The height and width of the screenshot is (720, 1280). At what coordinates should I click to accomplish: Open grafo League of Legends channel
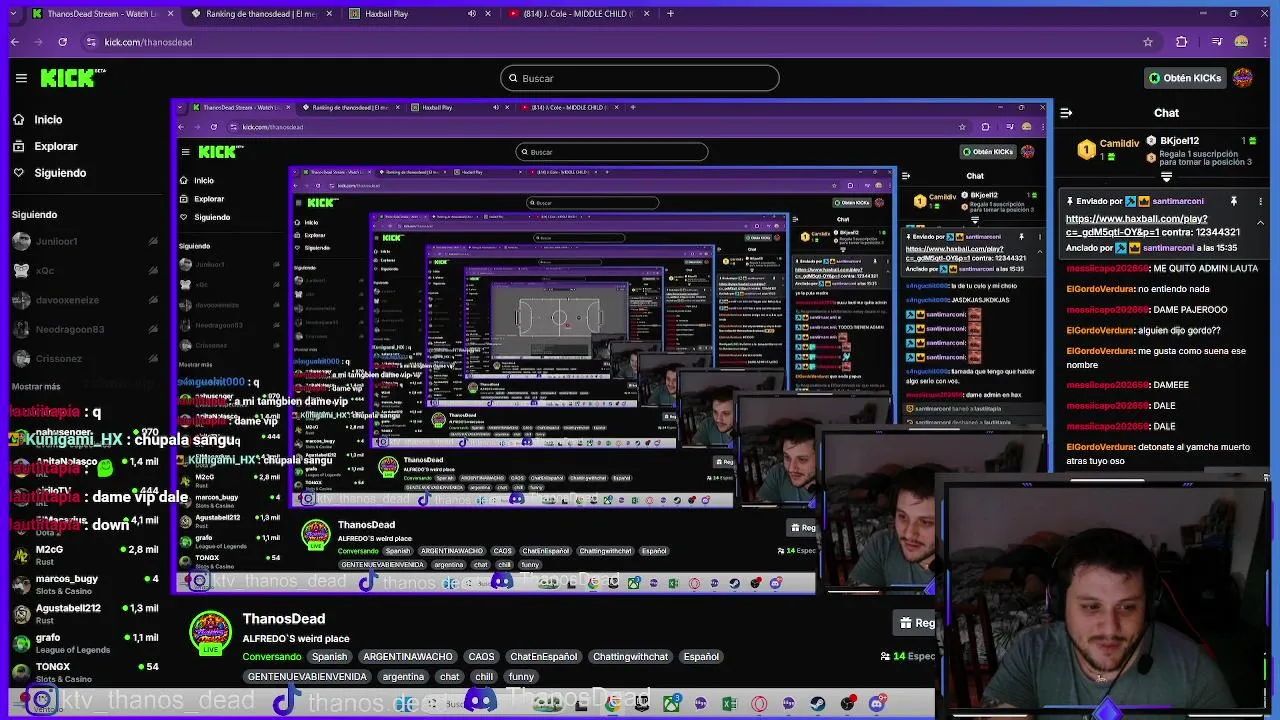84,643
